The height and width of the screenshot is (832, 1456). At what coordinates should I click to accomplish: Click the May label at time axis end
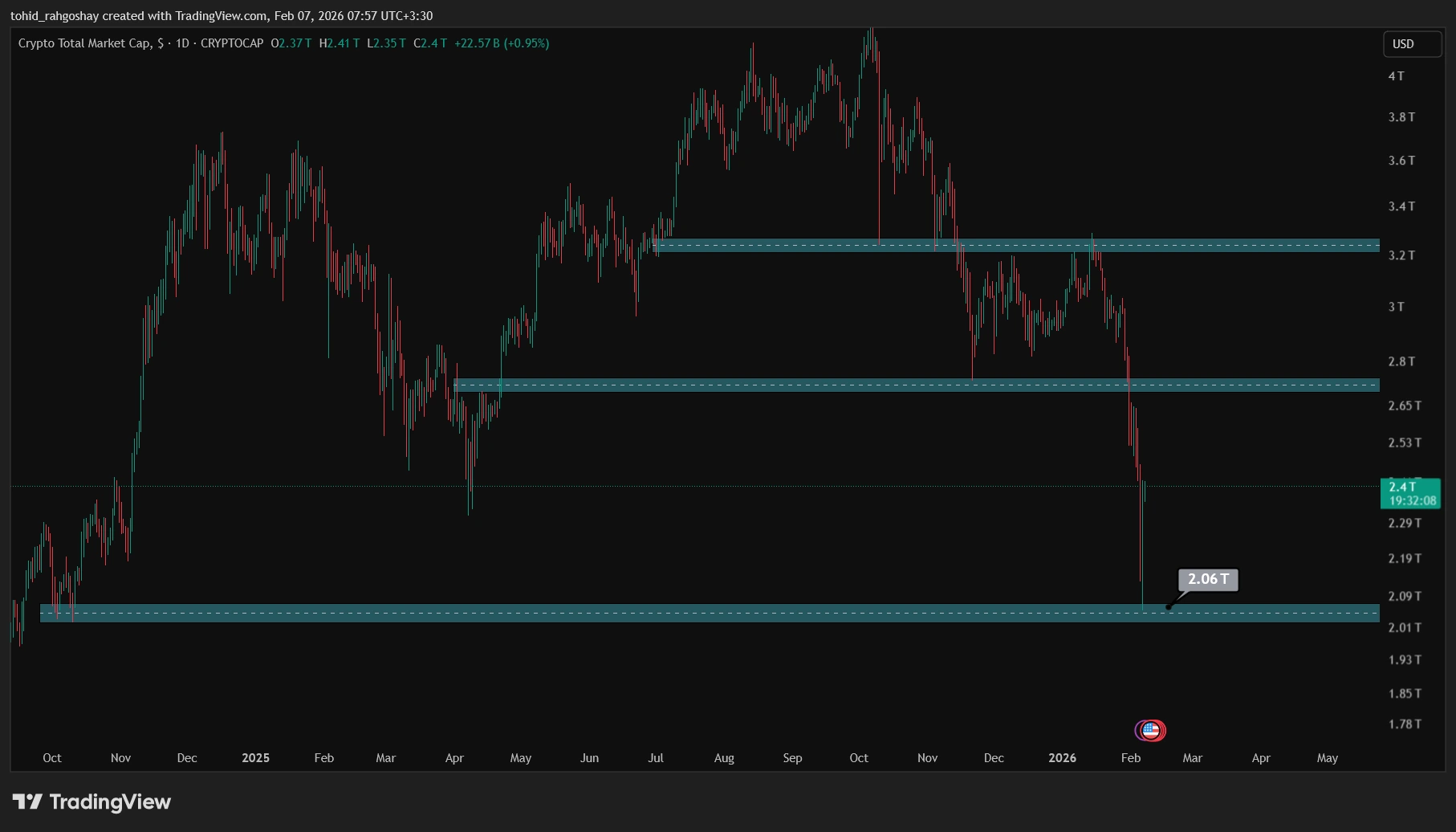click(x=1327, y=758)
